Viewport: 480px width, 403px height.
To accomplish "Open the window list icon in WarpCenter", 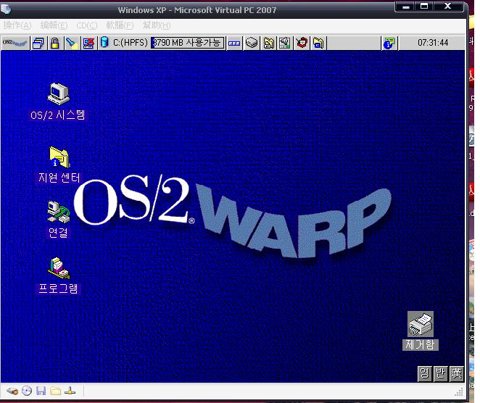I will (x=39, y=43).
